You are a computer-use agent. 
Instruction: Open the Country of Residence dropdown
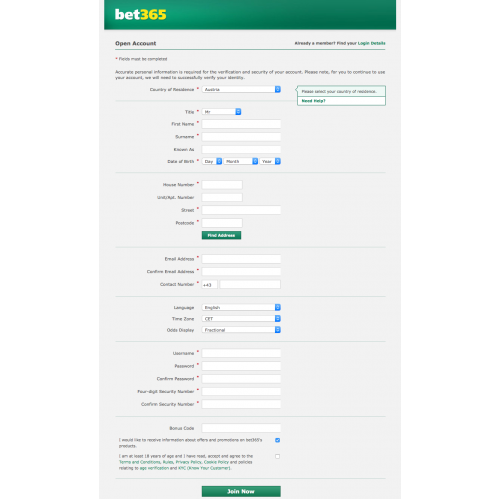pos(241,89)
